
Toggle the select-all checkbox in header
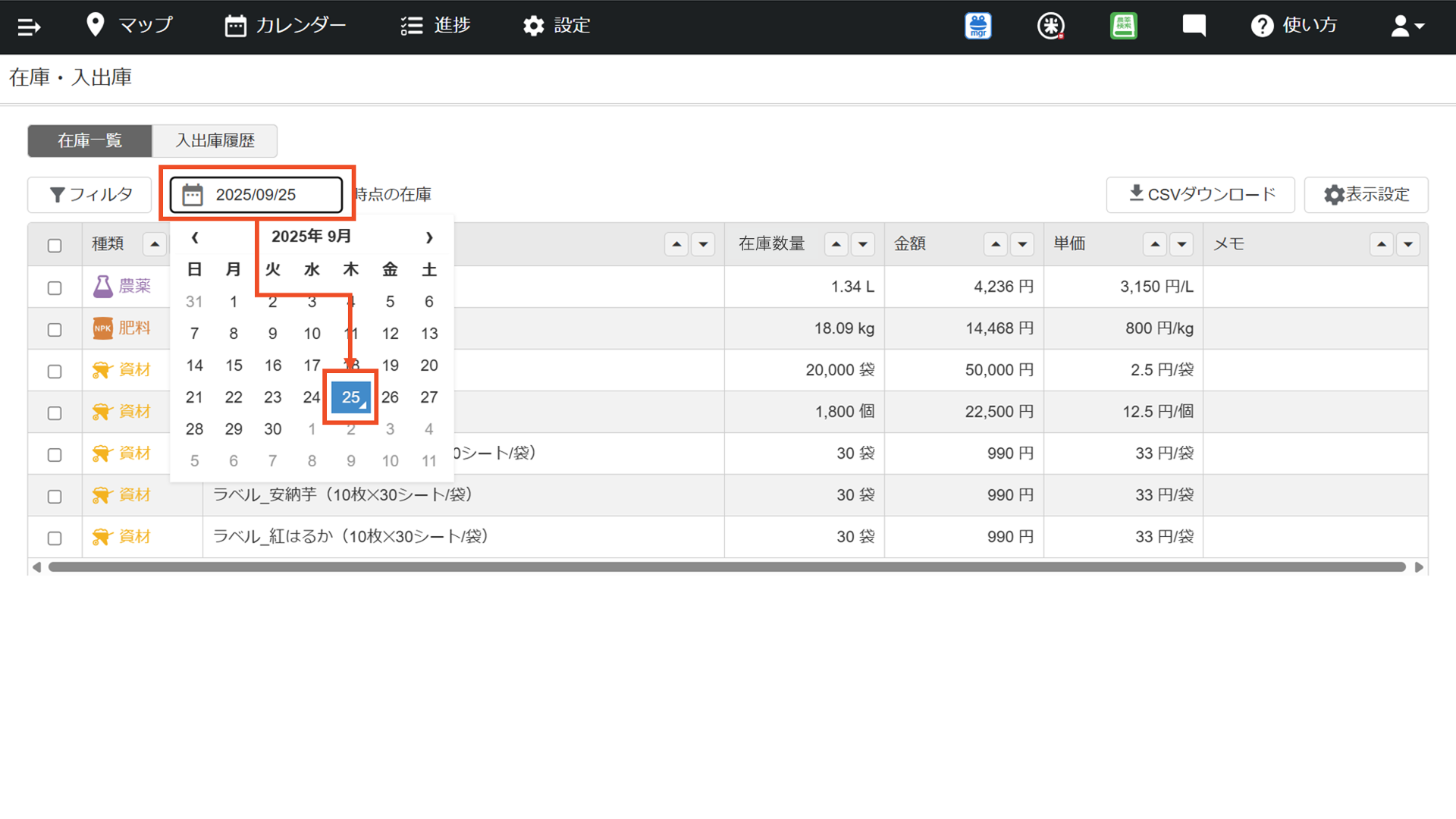[55, 246]
